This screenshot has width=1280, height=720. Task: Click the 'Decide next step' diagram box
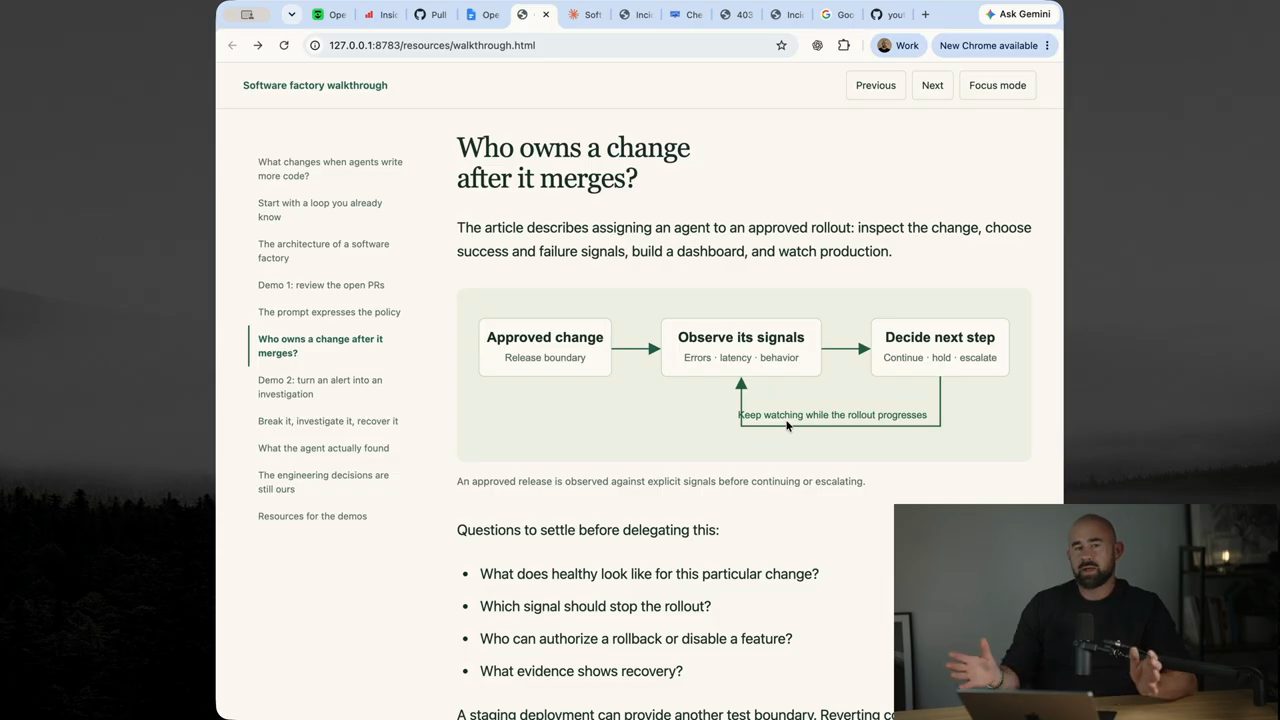tap(940, 347)
